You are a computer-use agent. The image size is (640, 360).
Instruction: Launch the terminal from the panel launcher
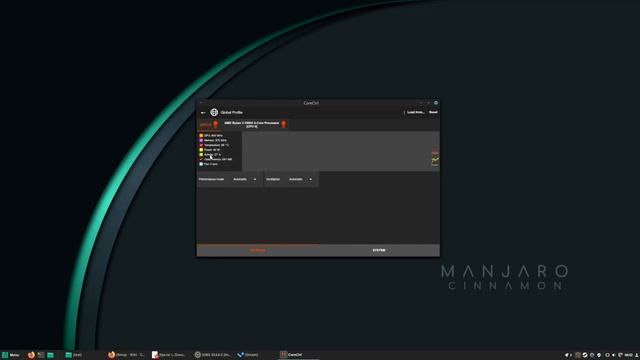[x=41, y=355]
